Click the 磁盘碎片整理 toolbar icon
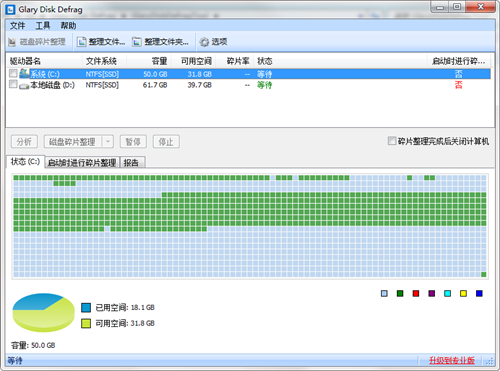Image resolution: width=500 pixels, height=371 pixels. click(12, 42)
